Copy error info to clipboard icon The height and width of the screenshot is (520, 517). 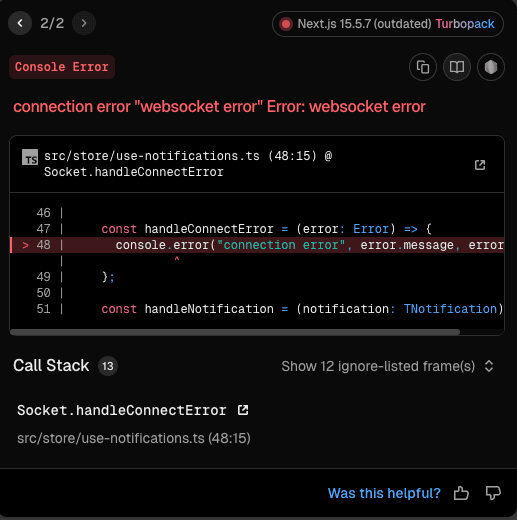[423, 67]
